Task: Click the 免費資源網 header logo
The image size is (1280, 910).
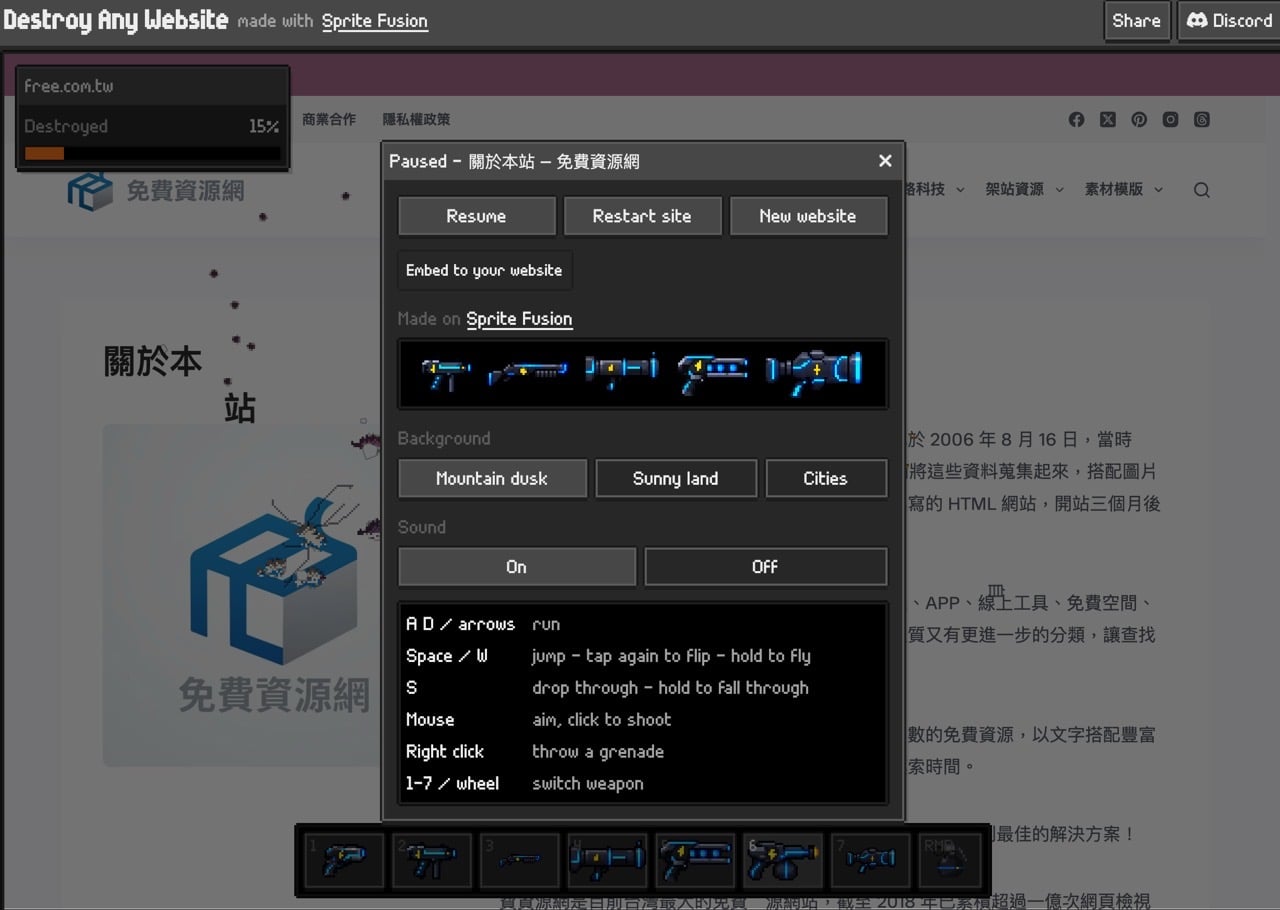Action: coord(156,190)
